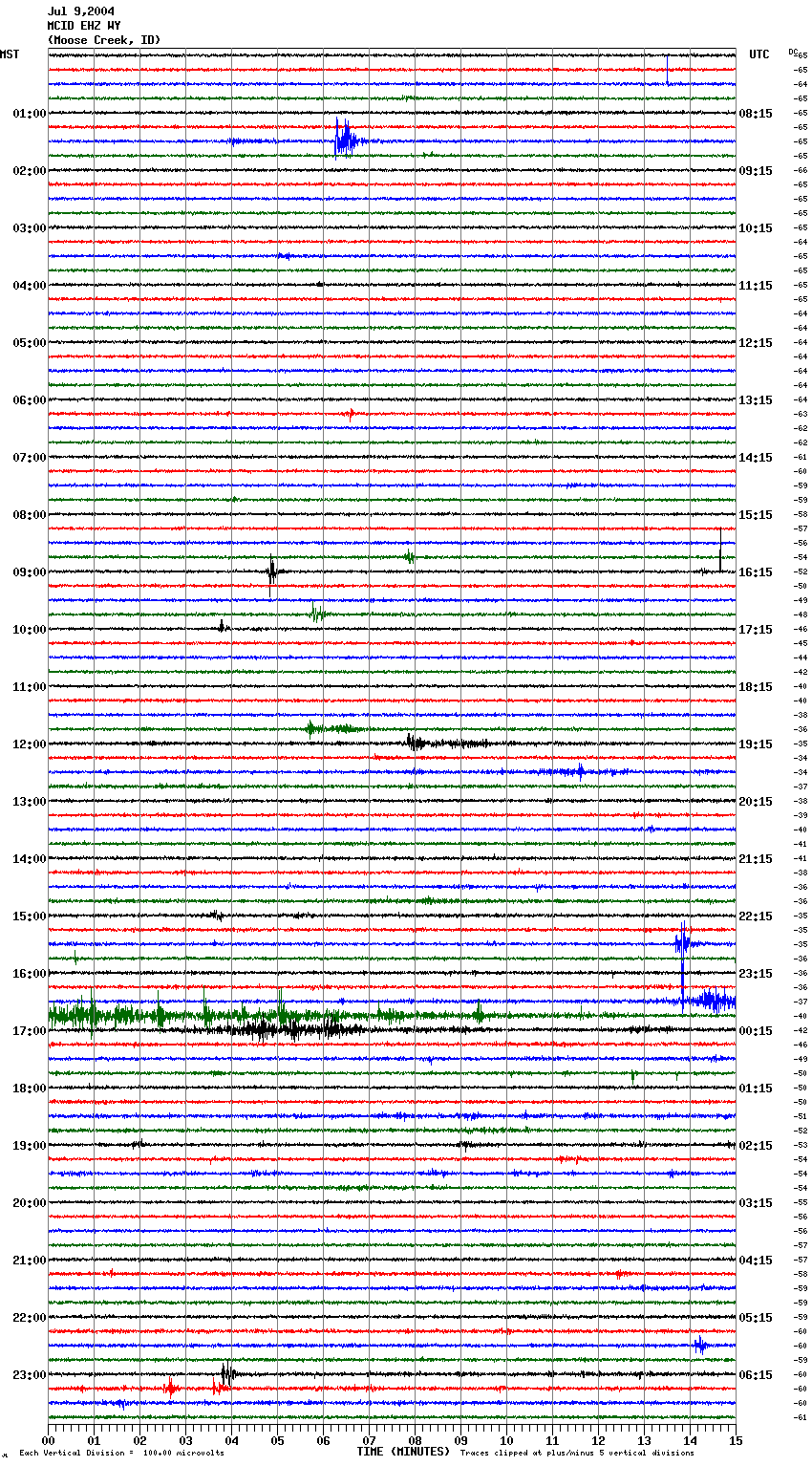Select the 19:15 UTC time label
This screenshot has height=1466, width=812.
pos(756,744)
